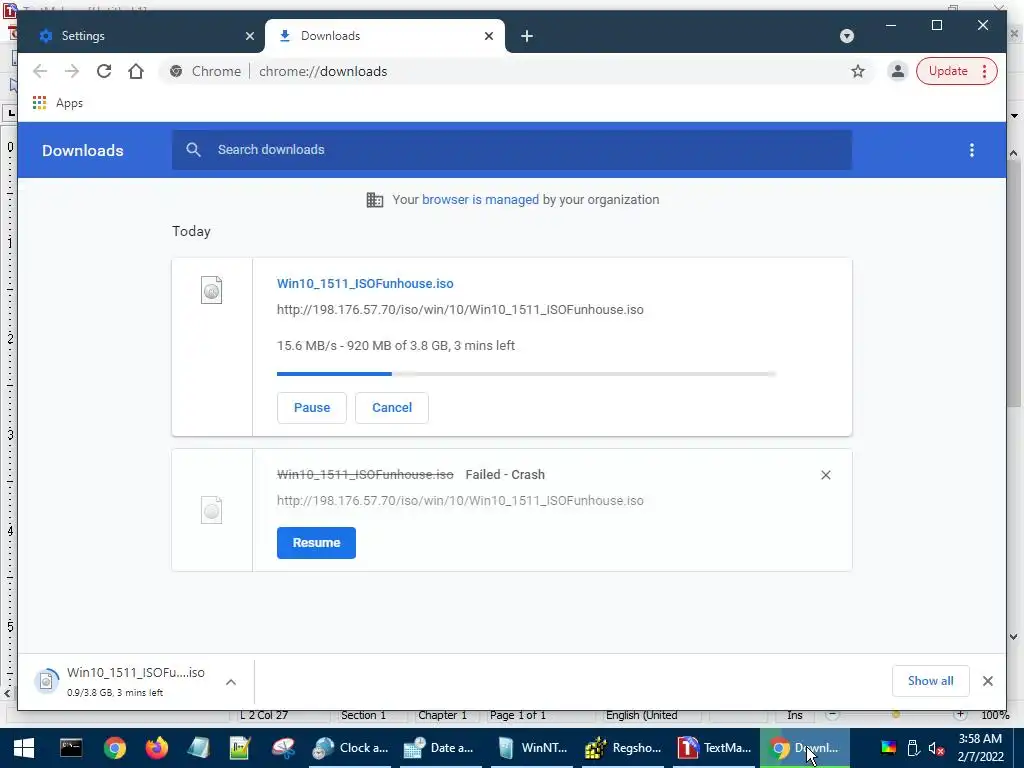Launch Firefox from the taskbar
The width and height of the screenshot is (1024, 768).
coord(157,748)
